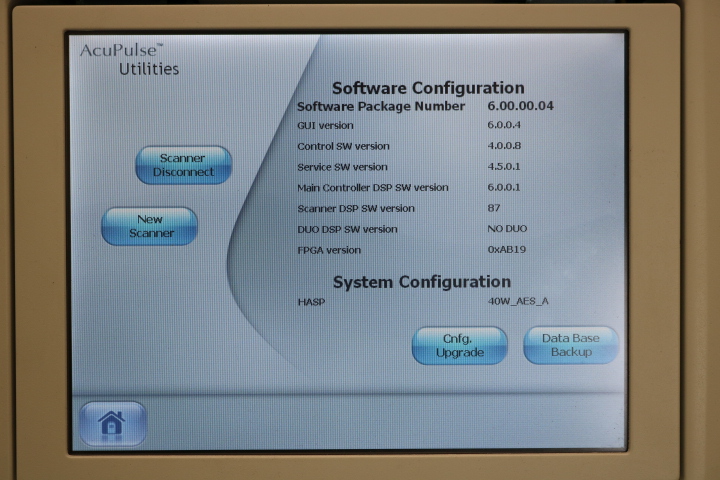
Task: Select the FPGA version label
Action: (329, 250)
